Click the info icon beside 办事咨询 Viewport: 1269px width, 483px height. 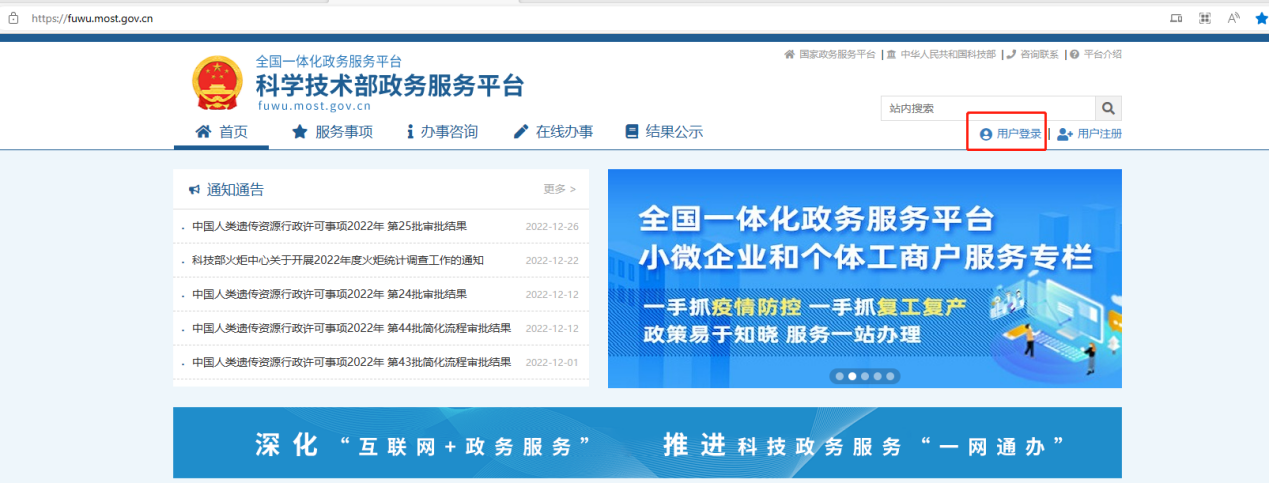tap(410, 132)
